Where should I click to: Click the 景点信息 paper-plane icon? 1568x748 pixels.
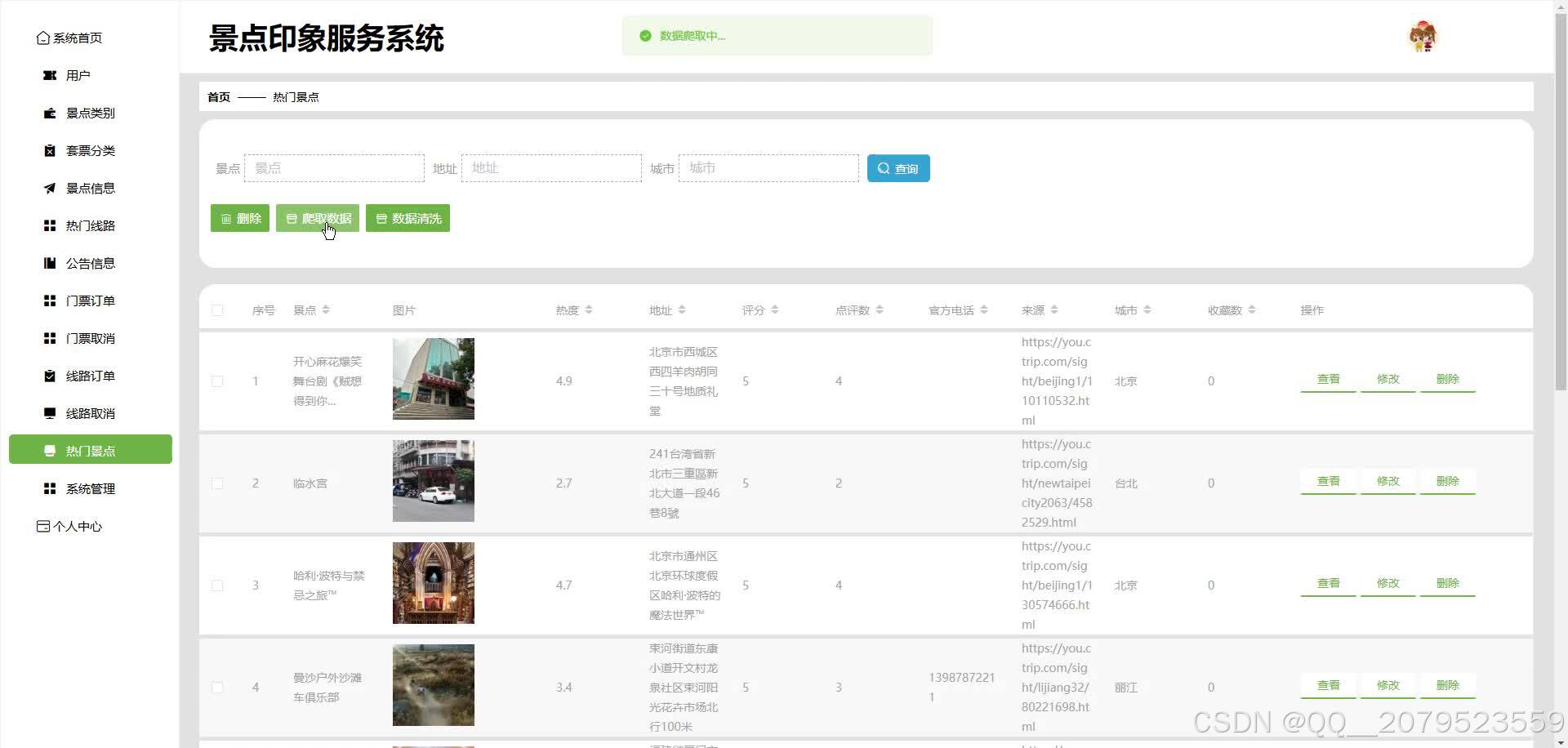[x=50, y=189]
